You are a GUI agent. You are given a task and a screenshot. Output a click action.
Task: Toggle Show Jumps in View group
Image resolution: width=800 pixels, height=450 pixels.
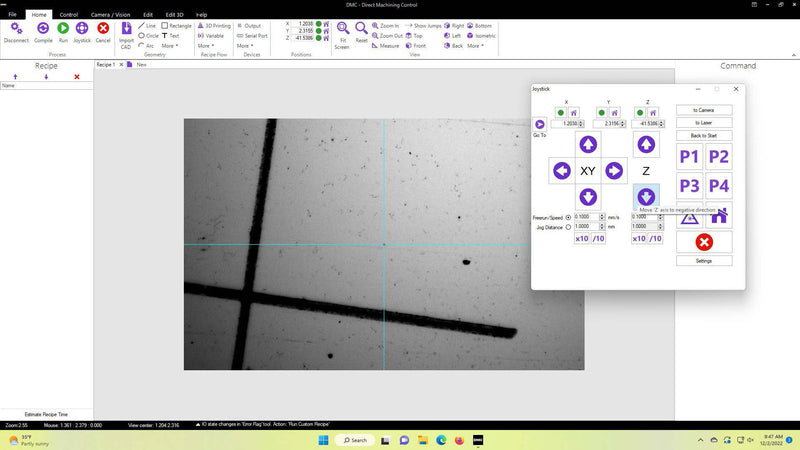coord(423,26)
